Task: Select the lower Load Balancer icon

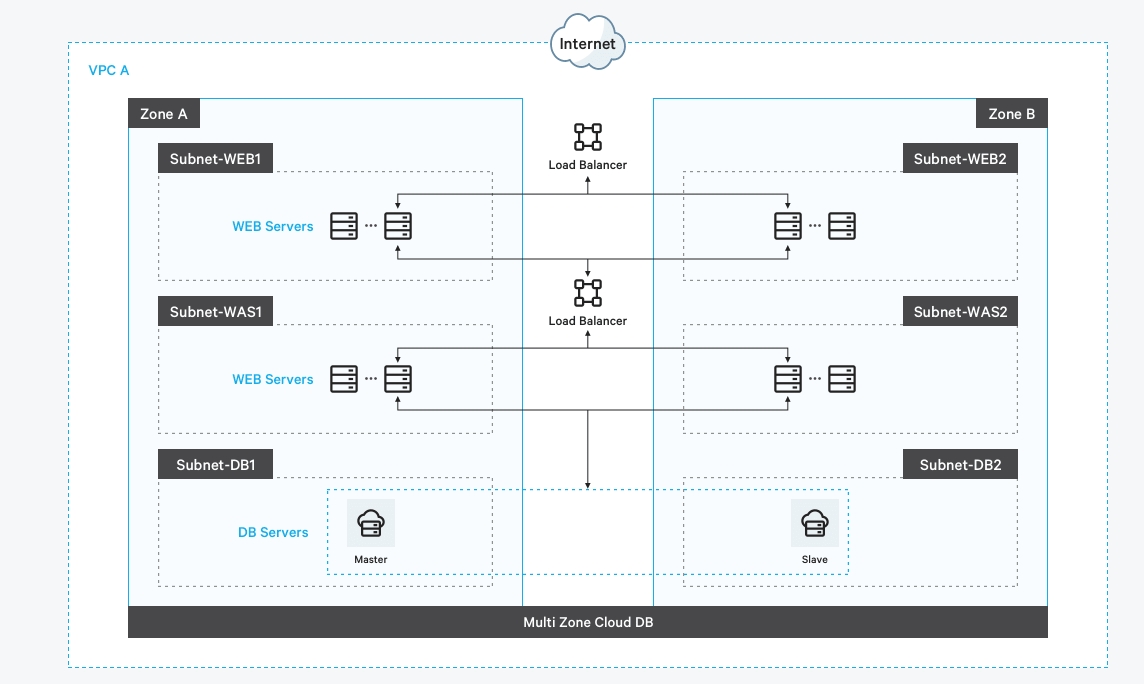Action: (588, 293)
